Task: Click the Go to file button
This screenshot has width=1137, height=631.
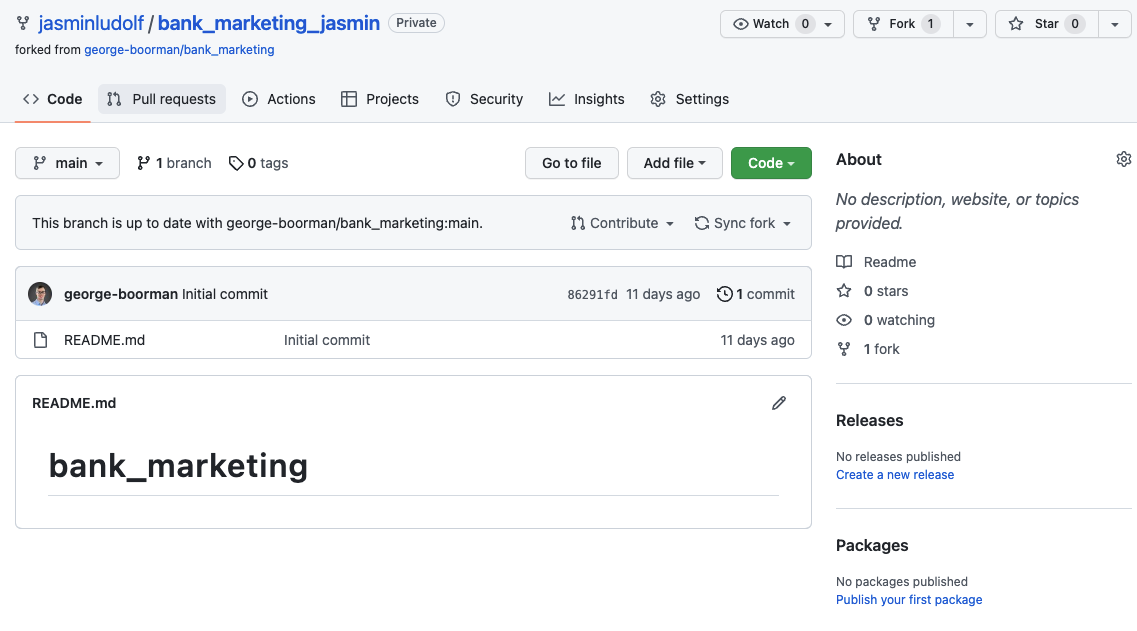Action: point(571,163)
